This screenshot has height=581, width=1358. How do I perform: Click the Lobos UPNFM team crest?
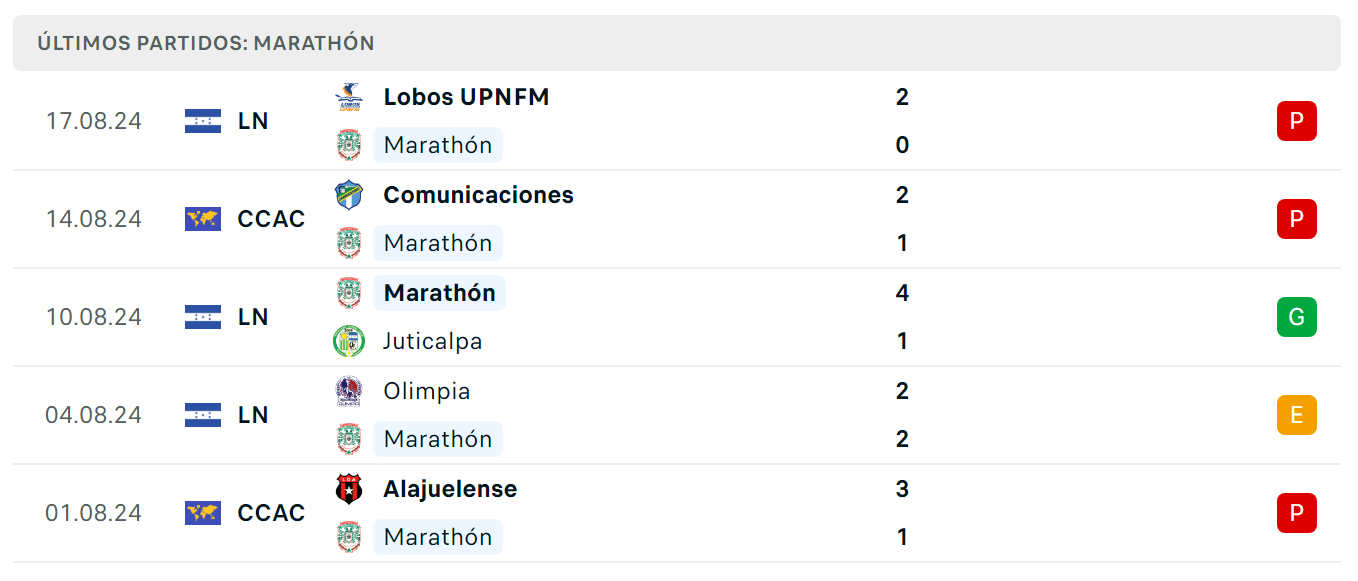click(x=349, y=97)
